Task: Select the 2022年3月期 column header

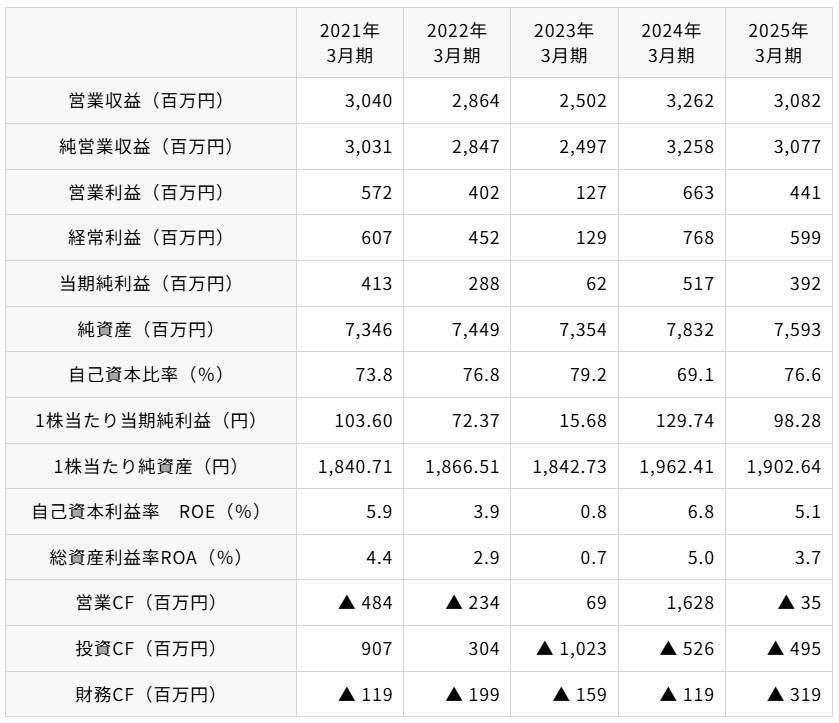Action: [456, 43]
